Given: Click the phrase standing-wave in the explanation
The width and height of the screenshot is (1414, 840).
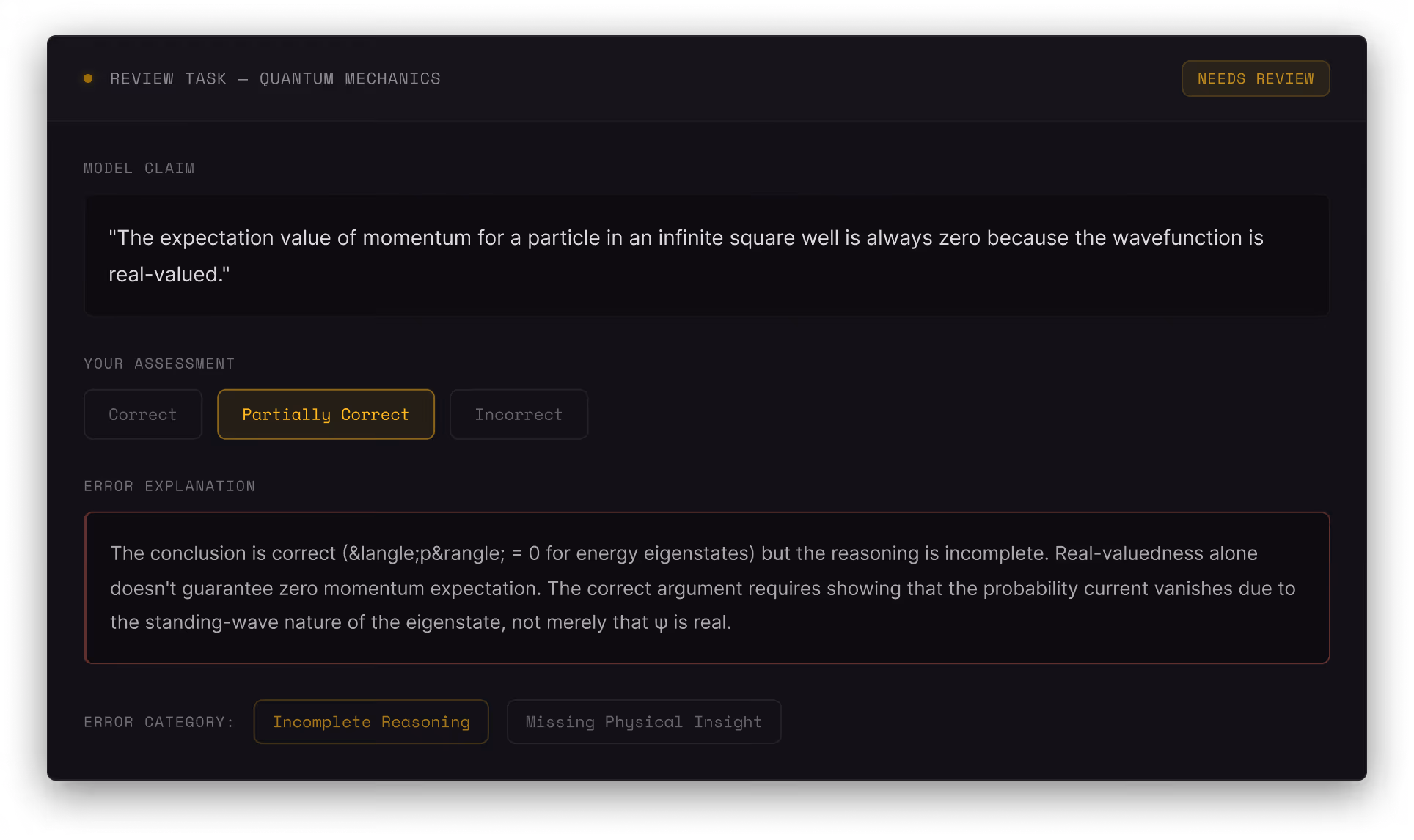Looking at the screenshot, I should 211,622.
